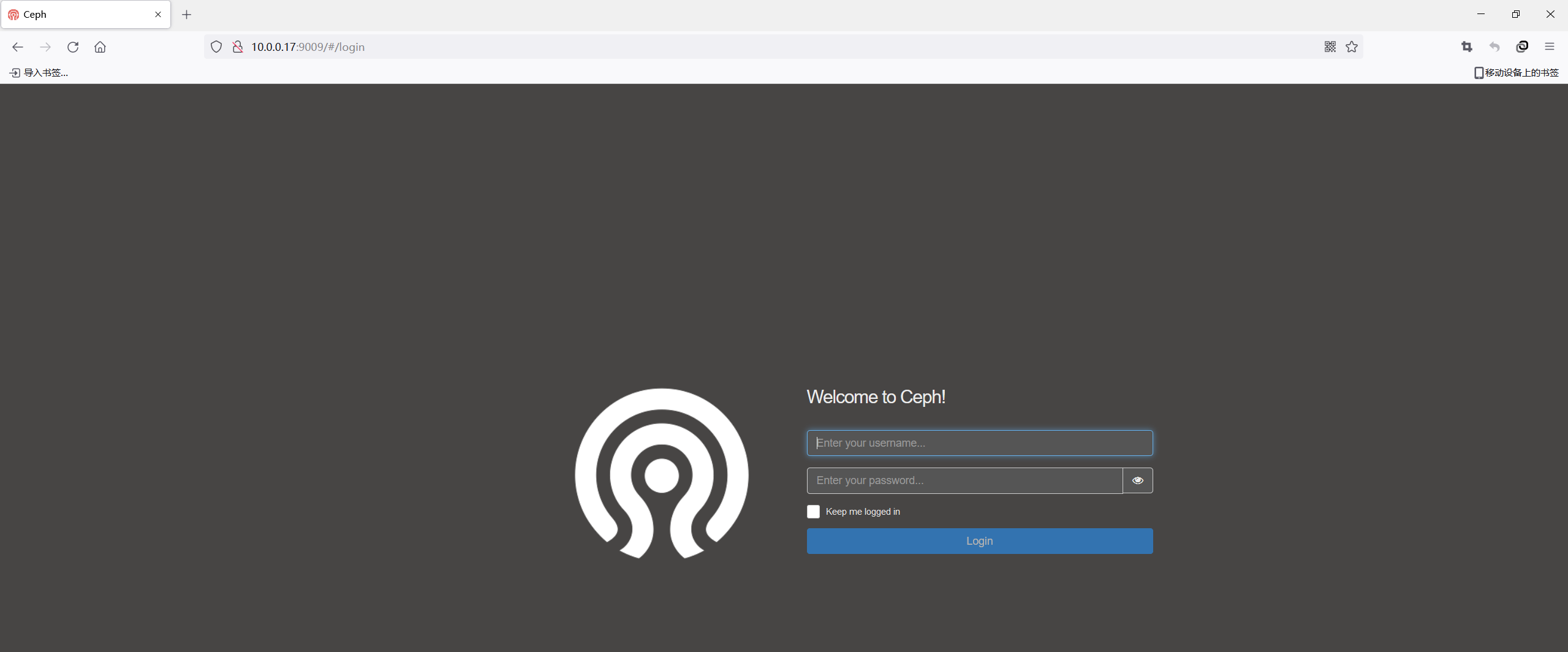Show the QR code for this page
Image resolution: width=1568 pixels, height=652 pixels.
tap(1330, 47)
